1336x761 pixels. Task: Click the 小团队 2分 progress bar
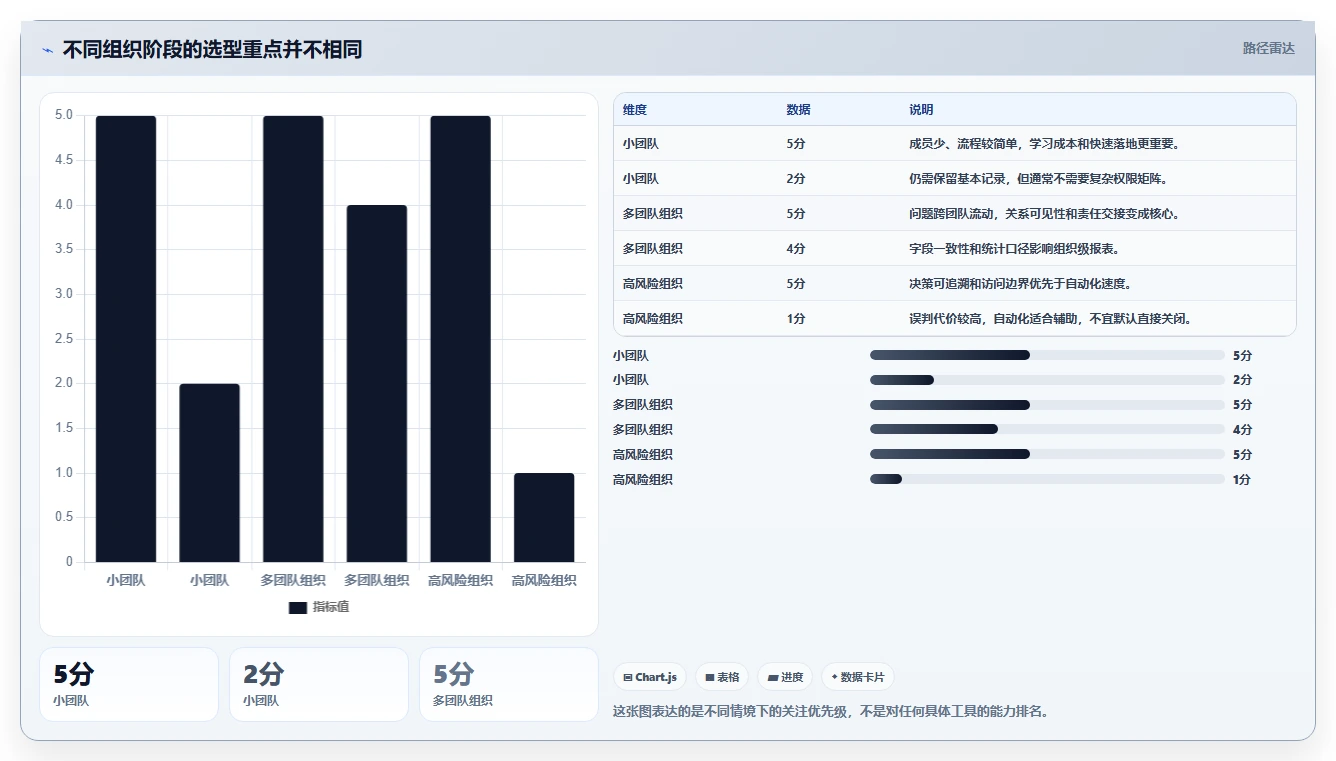(1047, 380)
